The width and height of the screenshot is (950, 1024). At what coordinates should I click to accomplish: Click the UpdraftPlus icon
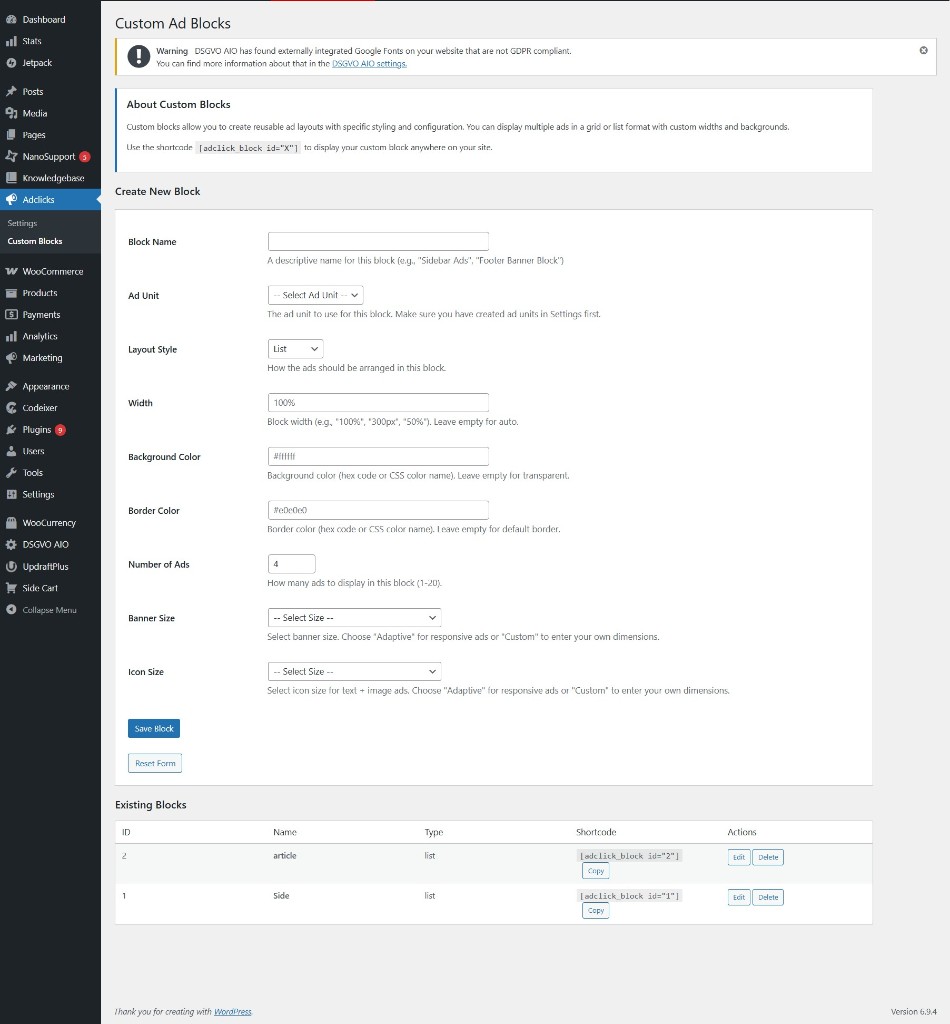11,566
